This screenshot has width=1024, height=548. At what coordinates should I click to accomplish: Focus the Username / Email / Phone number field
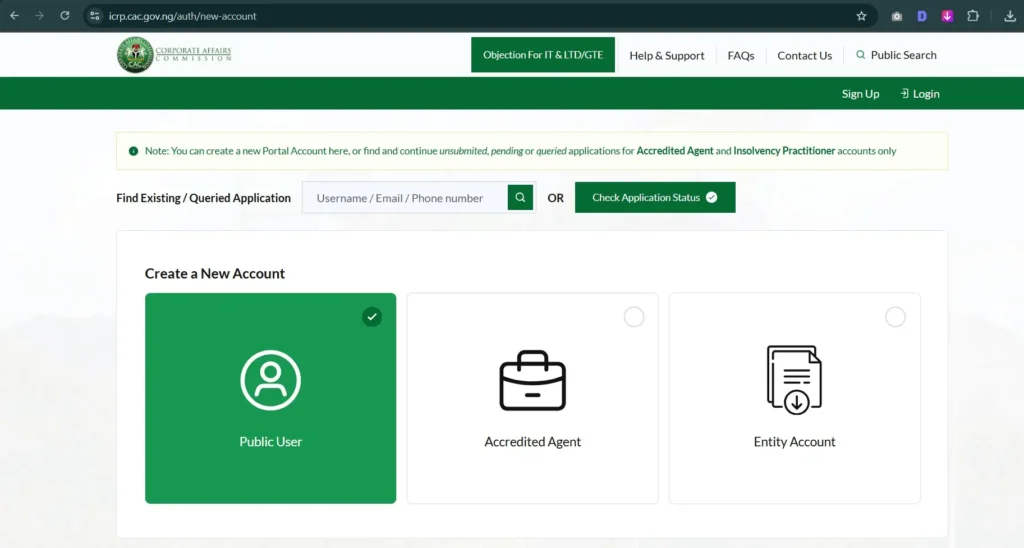[x=405, y=198]
